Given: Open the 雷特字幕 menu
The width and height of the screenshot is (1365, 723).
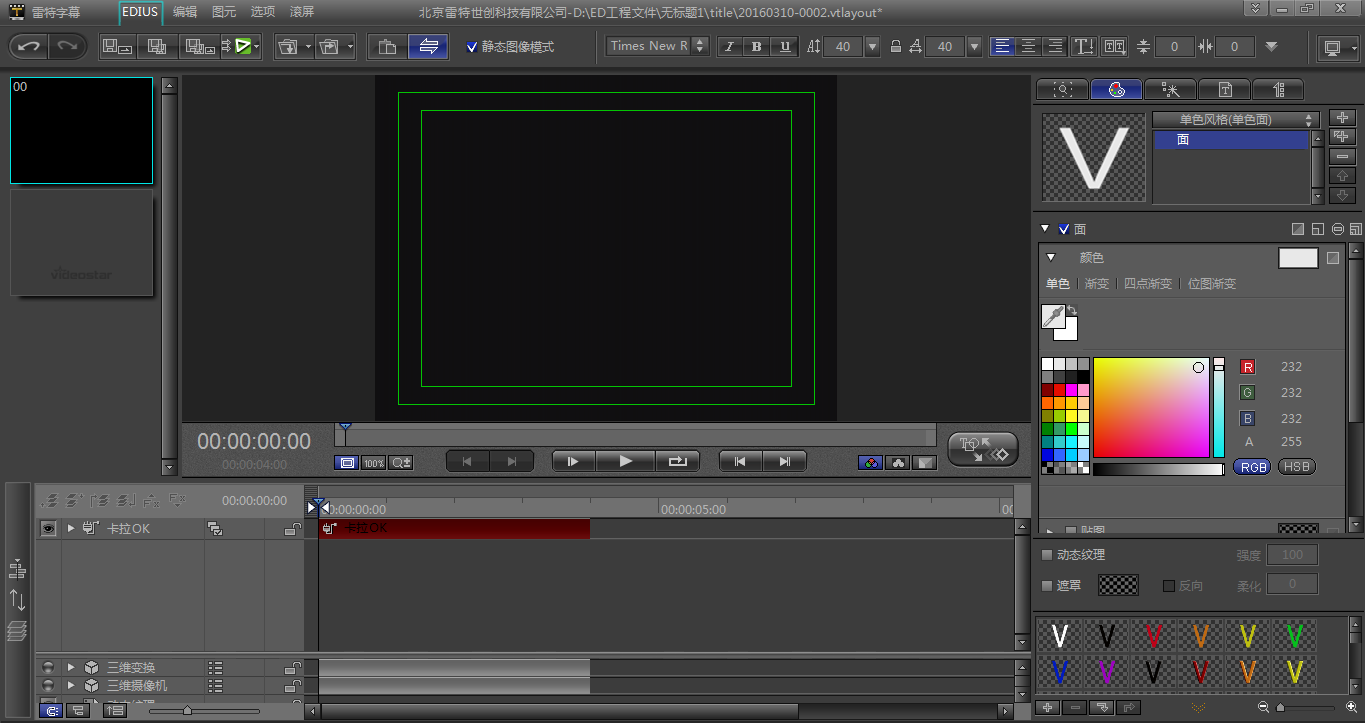Looking at the screenshot, I should (x=57, y=12).
